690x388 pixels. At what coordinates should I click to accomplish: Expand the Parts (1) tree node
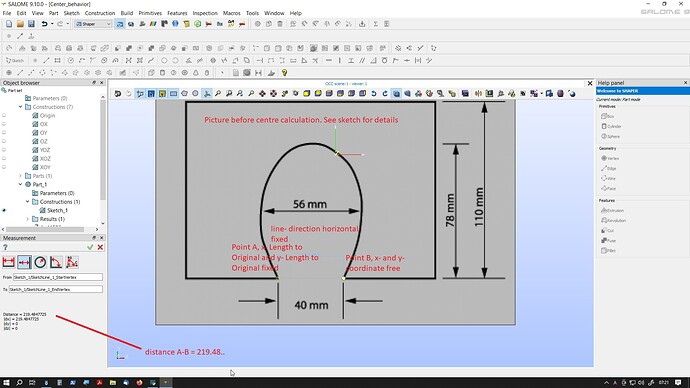[x=20, y=176]
